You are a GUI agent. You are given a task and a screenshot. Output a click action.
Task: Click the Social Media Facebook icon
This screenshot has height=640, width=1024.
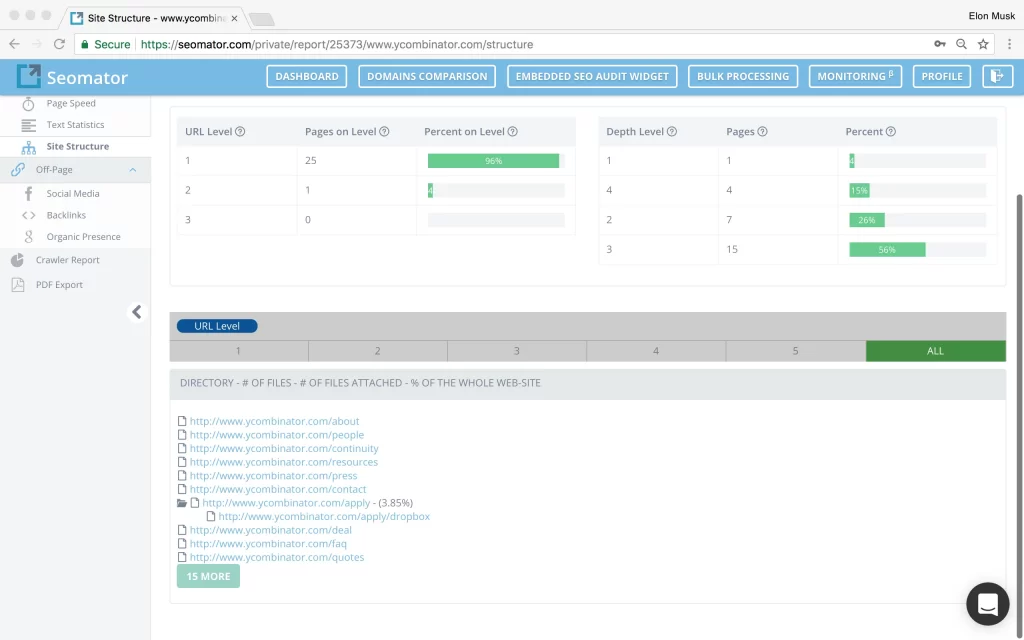click(x=28, y=193)
